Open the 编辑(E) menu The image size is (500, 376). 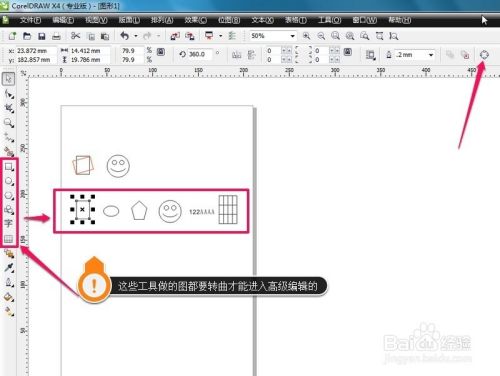tap(63, 20)
